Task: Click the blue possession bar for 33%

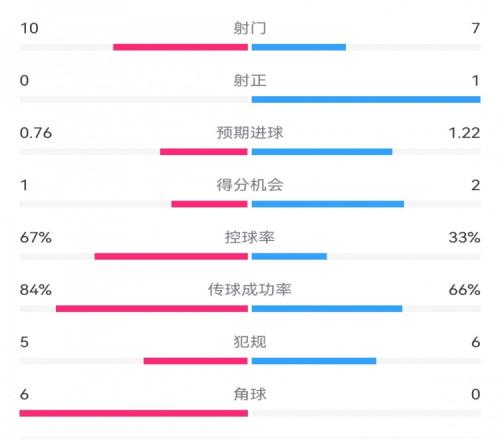Action: tap(289, 256)
